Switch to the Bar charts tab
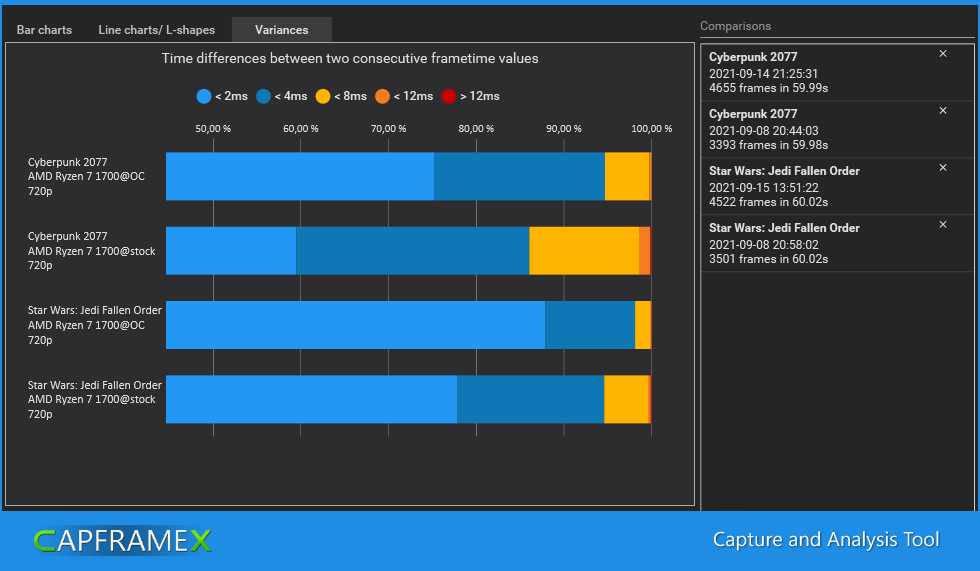Image resolution: width=980 pixels, height=571 pixels. [44, 30]
